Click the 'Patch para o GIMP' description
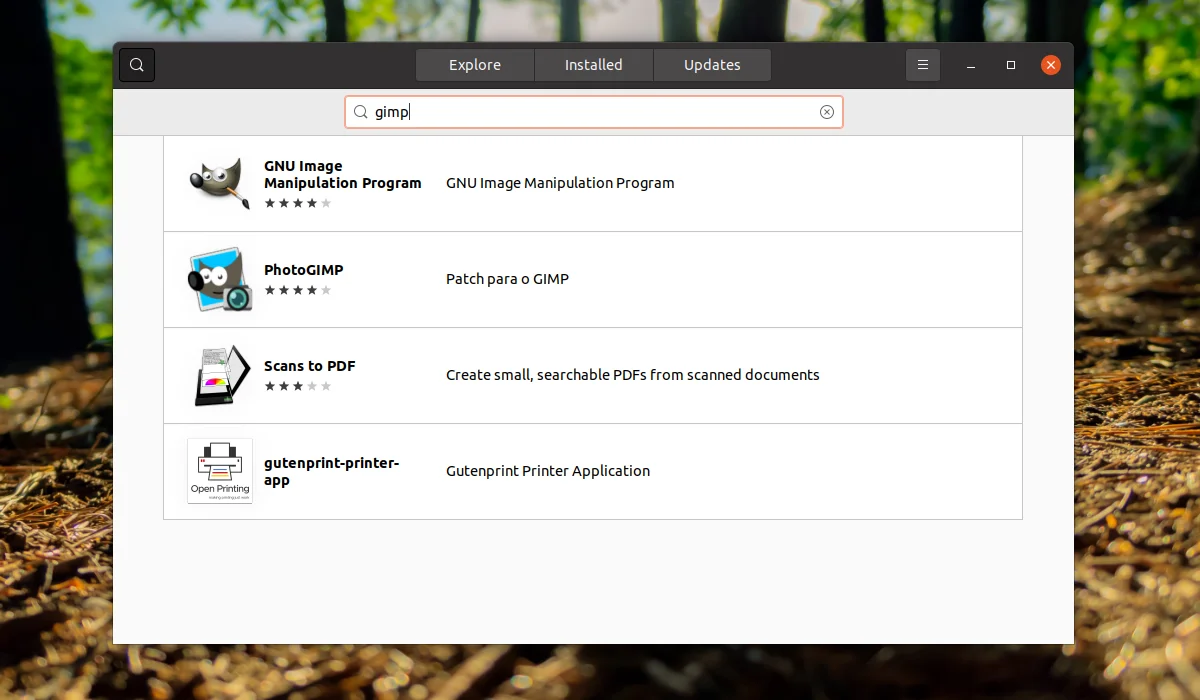 tap(507, 279)
